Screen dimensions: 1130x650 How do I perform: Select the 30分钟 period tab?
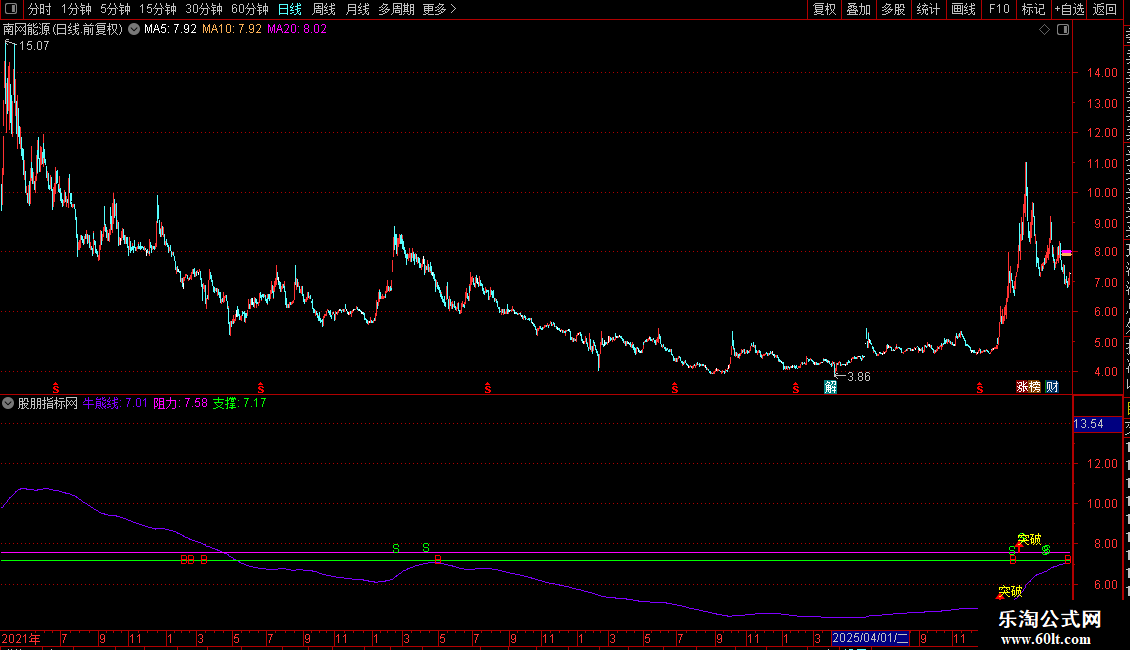(204, 9)
